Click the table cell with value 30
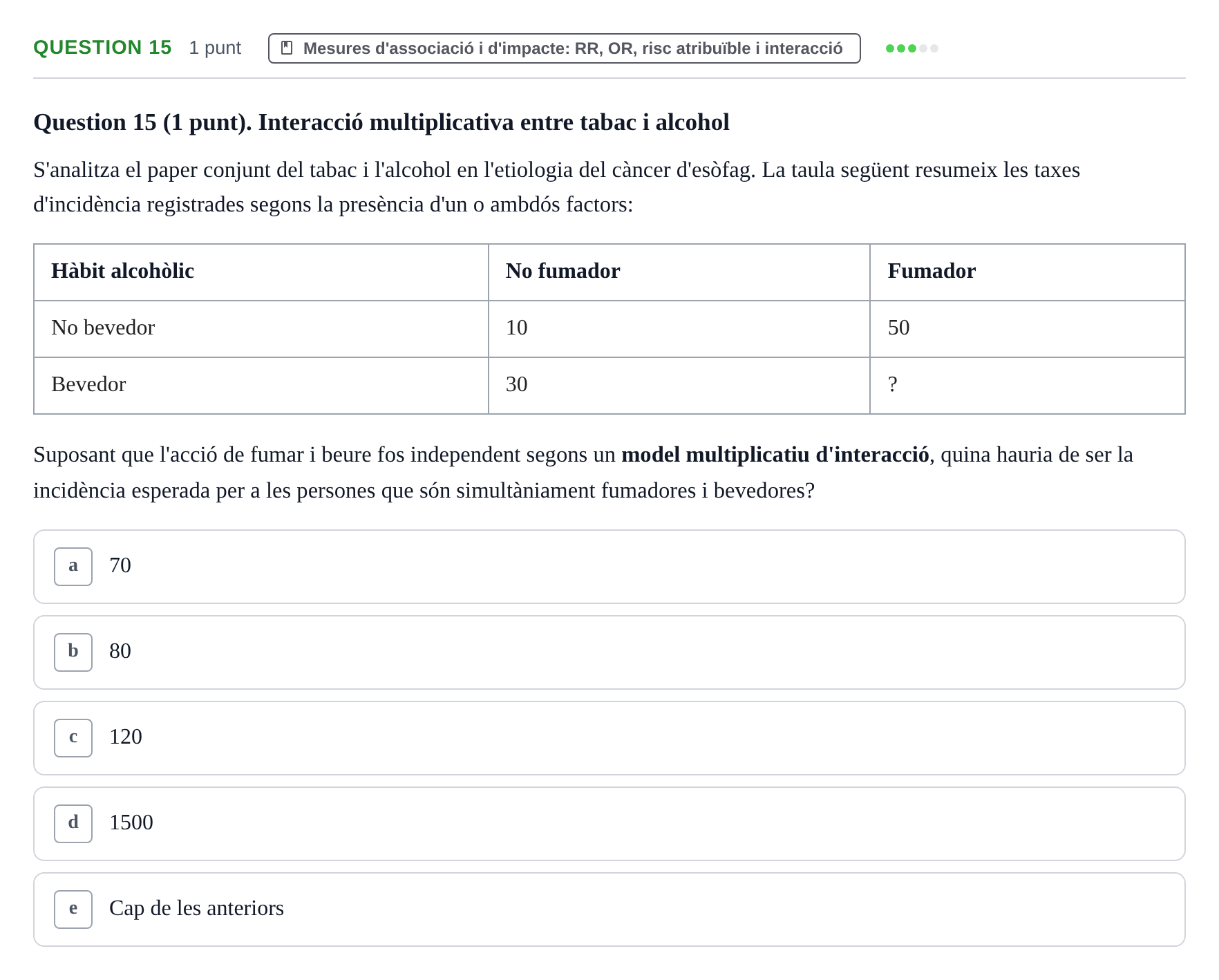Image resolution: width=1219 pixels, height=980 pixels. (679, 386)
